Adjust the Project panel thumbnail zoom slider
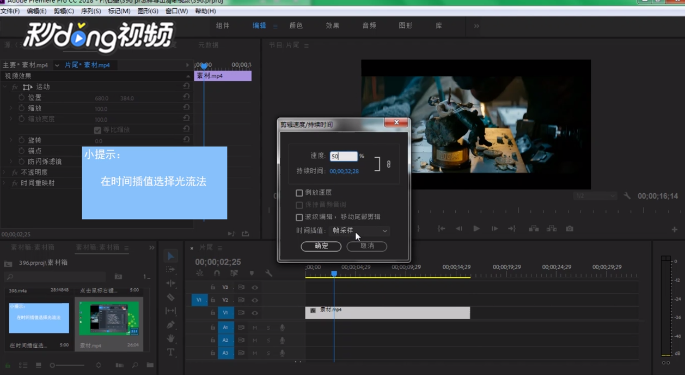The height and width of the screenshot is (375, 685). tap(68, 365)
